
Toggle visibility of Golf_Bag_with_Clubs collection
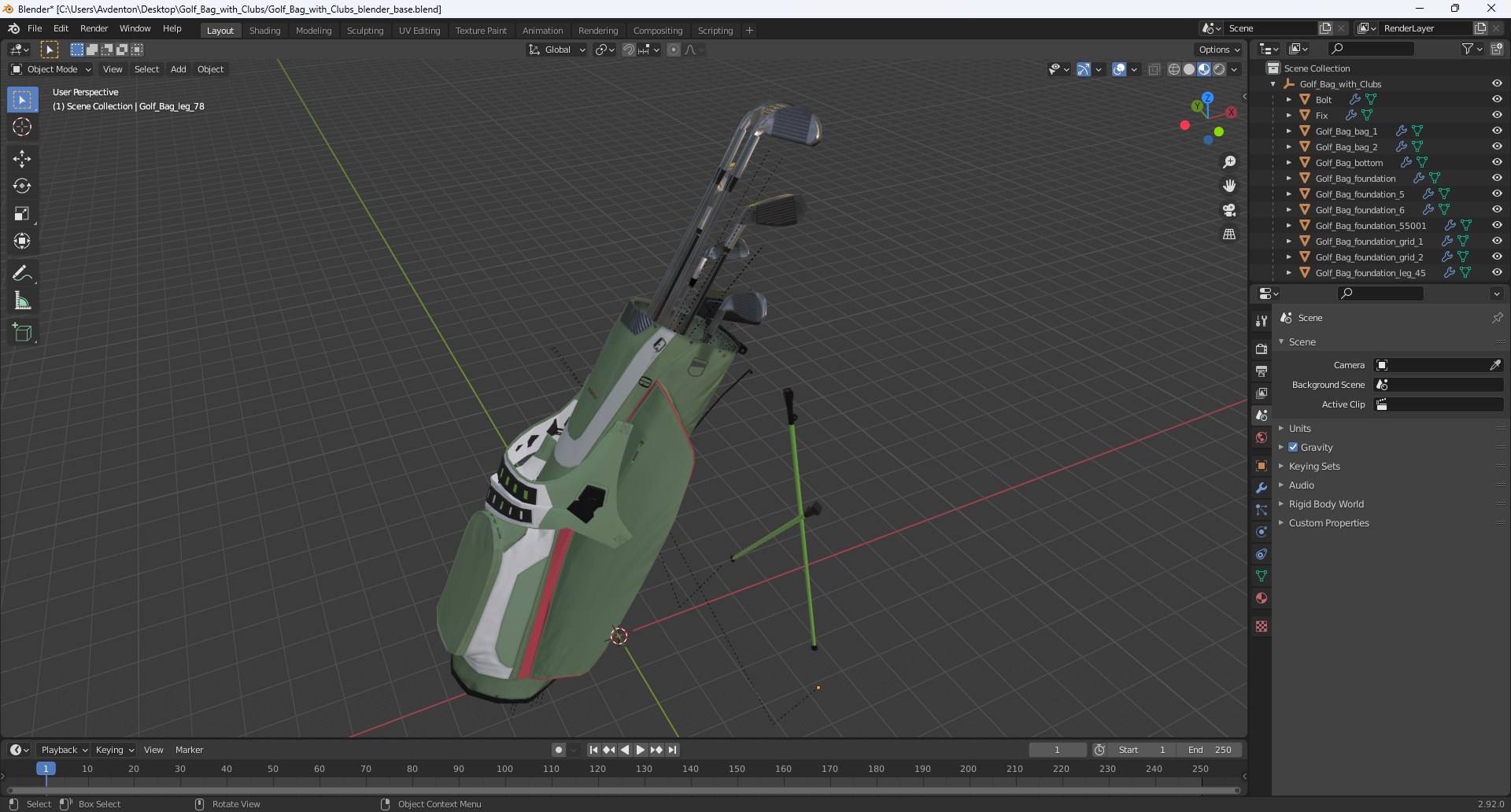click(x=1497, y=84)
